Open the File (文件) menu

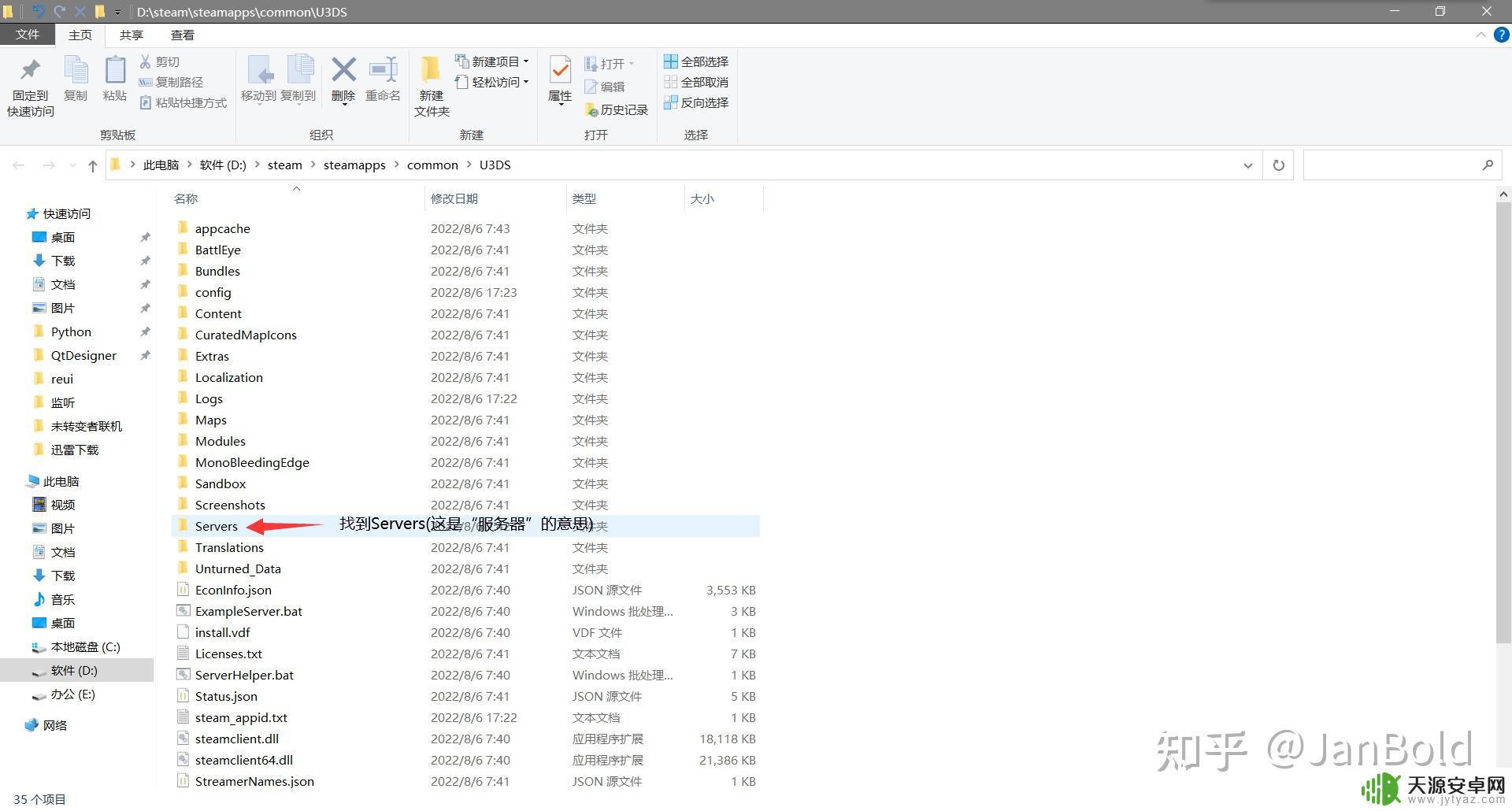[28, 35]
